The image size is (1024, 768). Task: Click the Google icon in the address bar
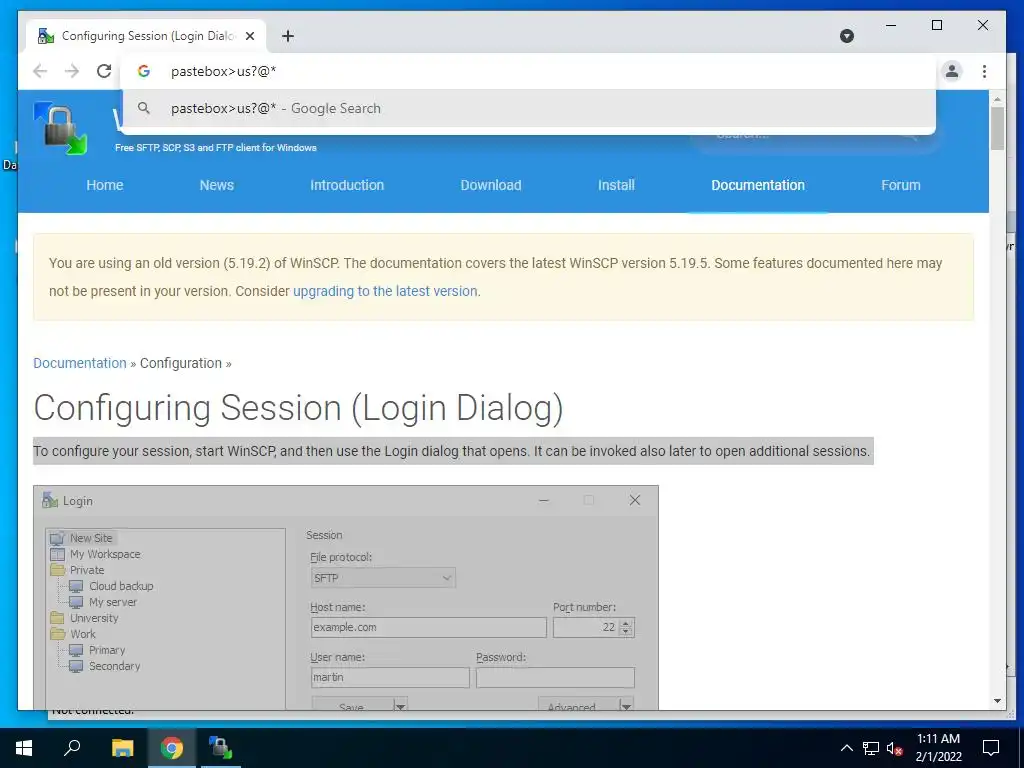tap(144, 71)
